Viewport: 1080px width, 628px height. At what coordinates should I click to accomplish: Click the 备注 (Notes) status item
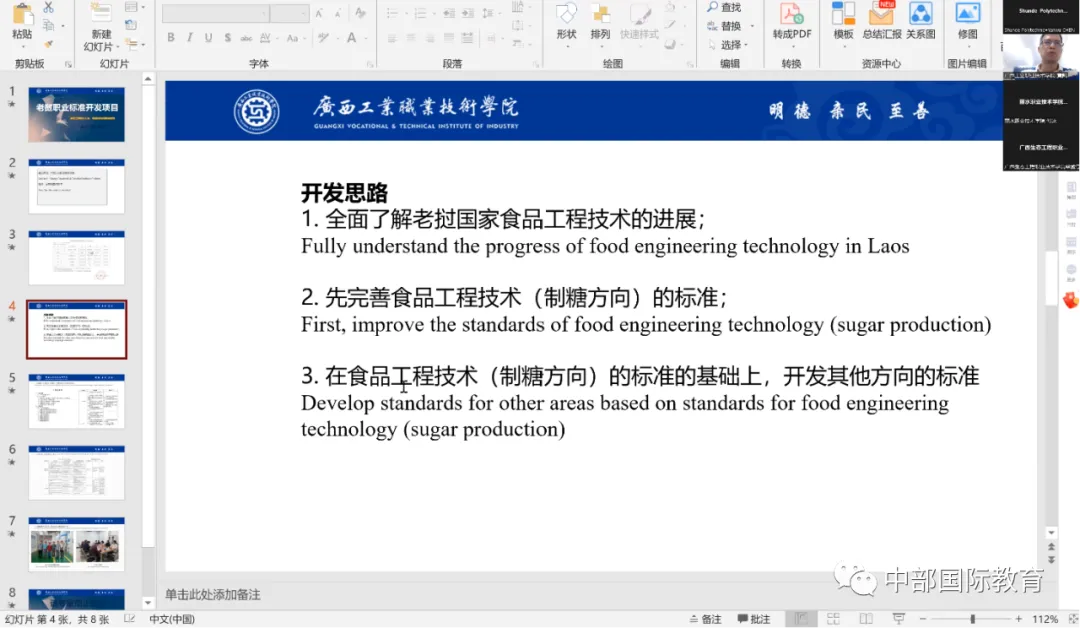tap(709, 618)
